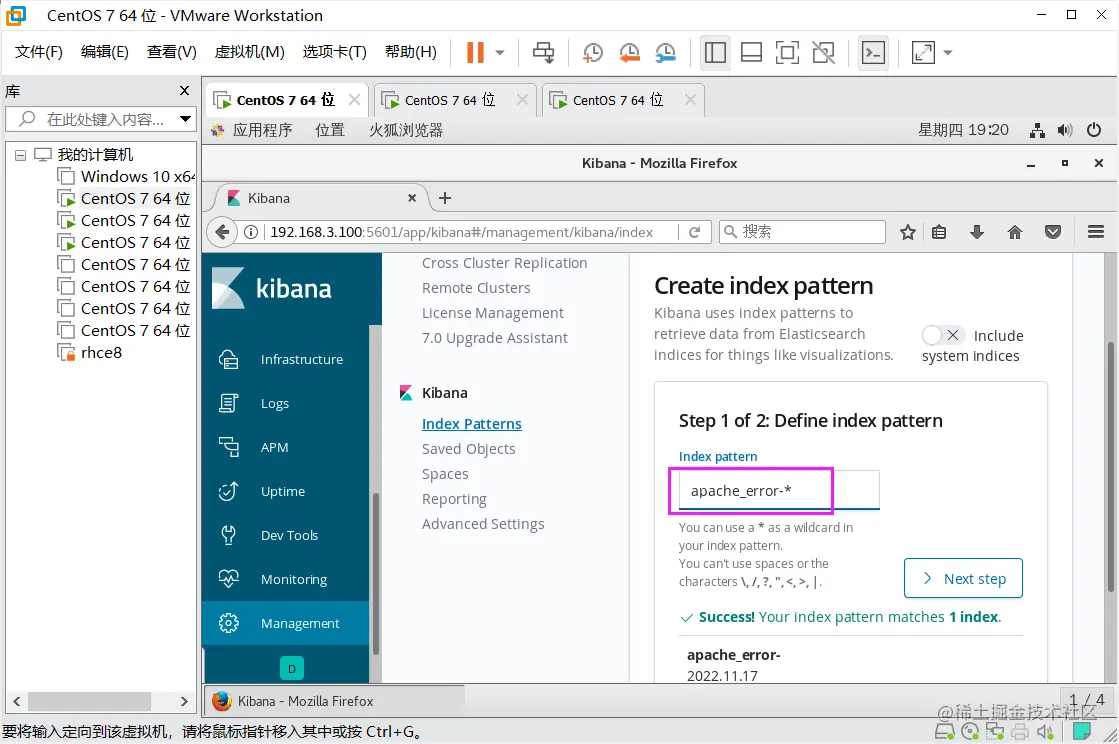Toggle the library sidebar view

(x=715, y=52)
